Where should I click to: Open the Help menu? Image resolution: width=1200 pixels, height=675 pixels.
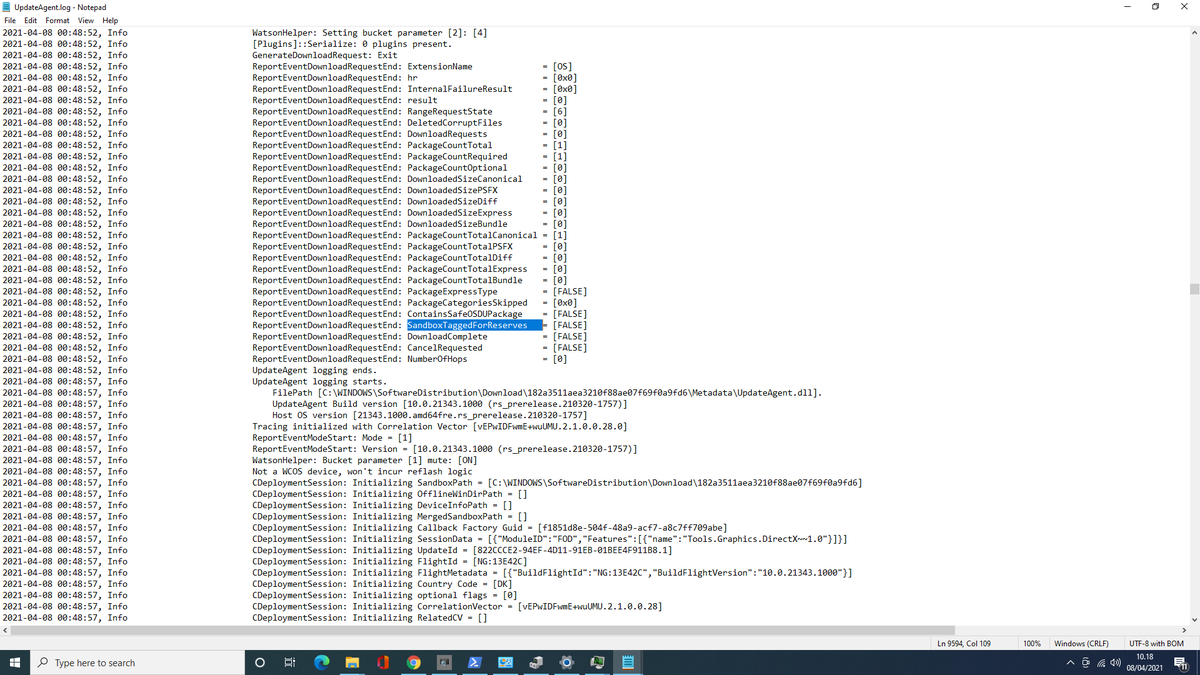pos(110,20)
